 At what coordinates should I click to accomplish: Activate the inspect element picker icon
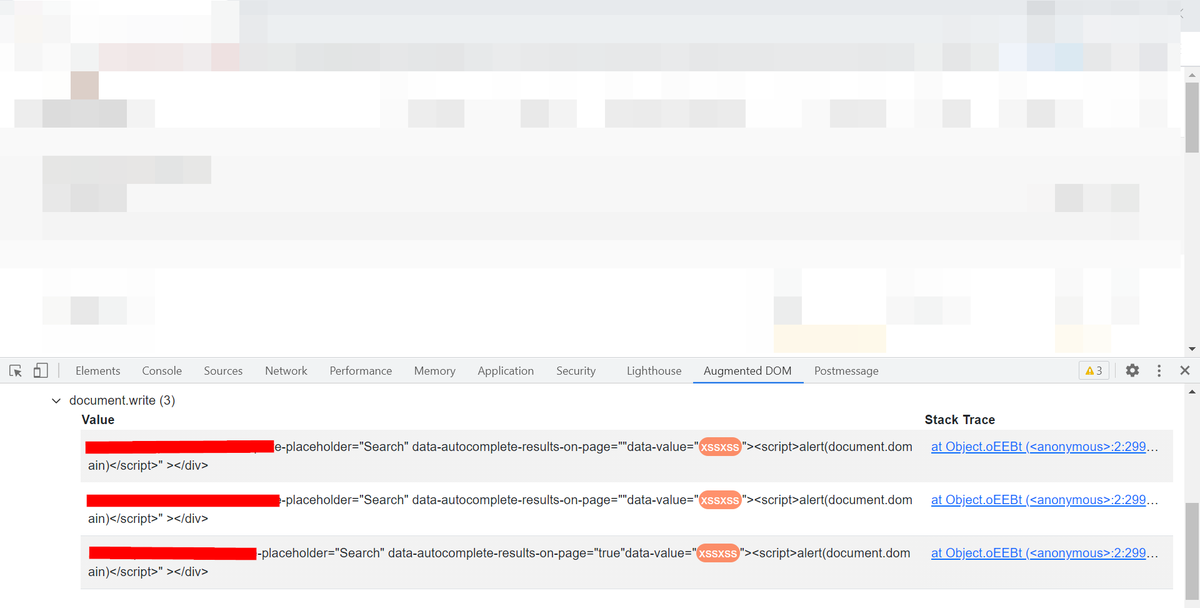[x=16, y=370]
